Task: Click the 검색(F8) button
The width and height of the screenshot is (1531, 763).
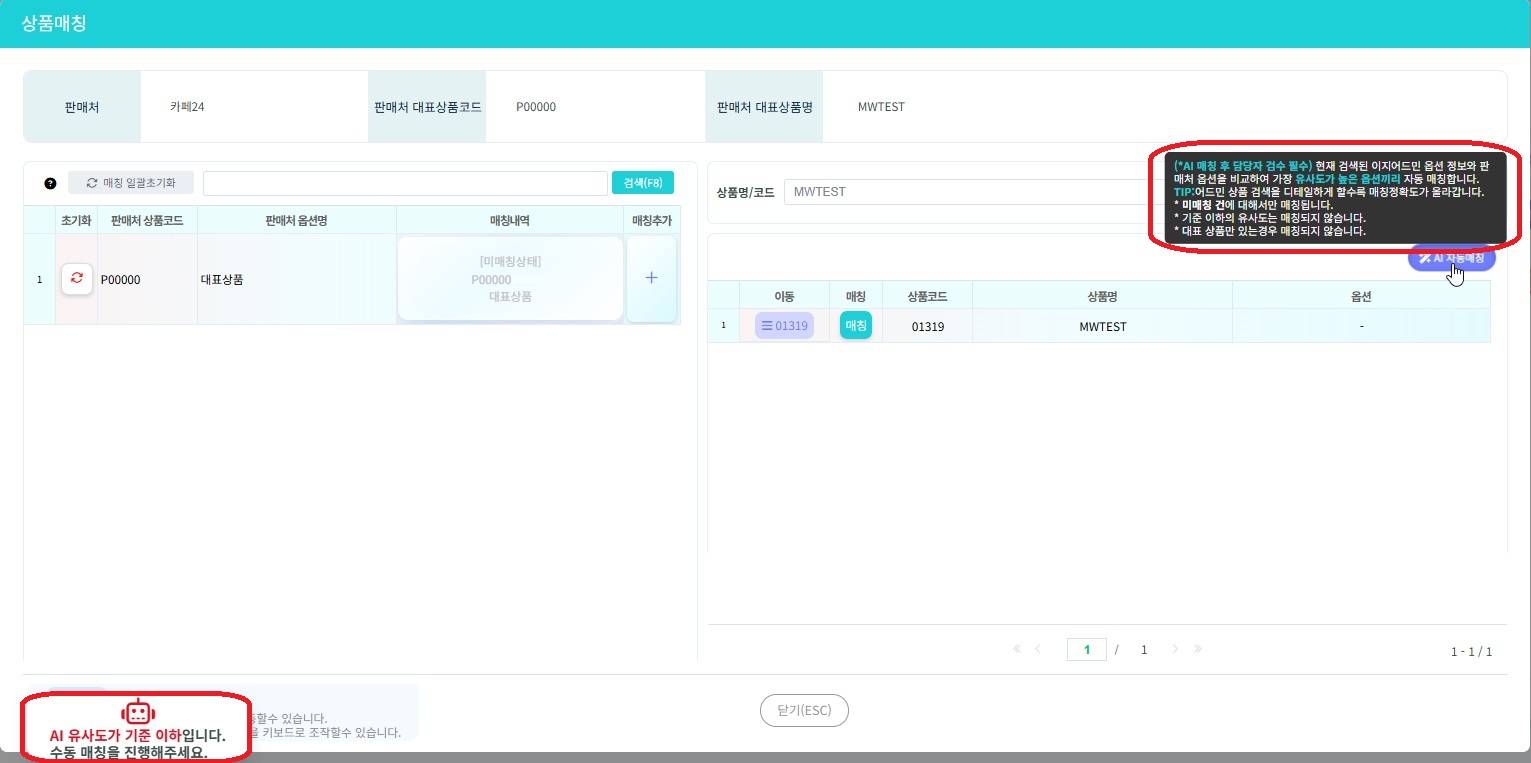Action: [643, 183]
